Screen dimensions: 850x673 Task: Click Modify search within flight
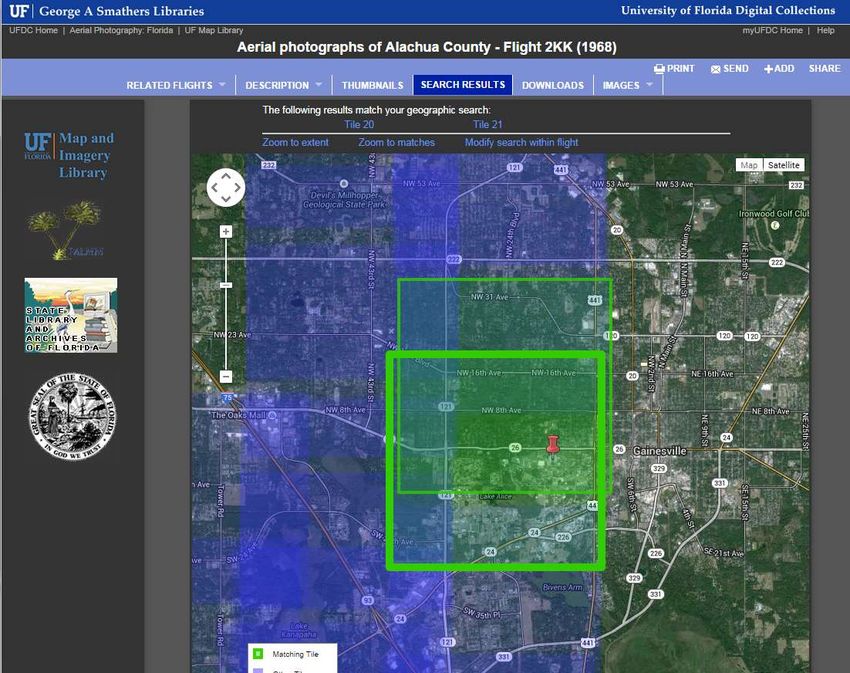(521, 142)
